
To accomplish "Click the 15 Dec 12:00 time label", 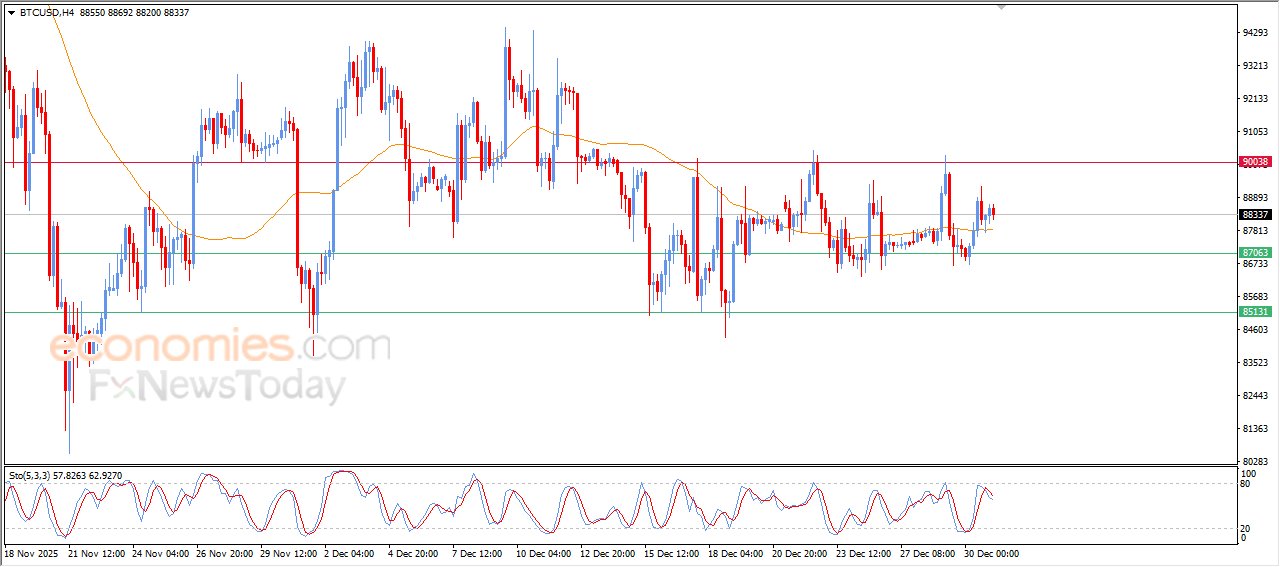I will click(x=673, y=553).
